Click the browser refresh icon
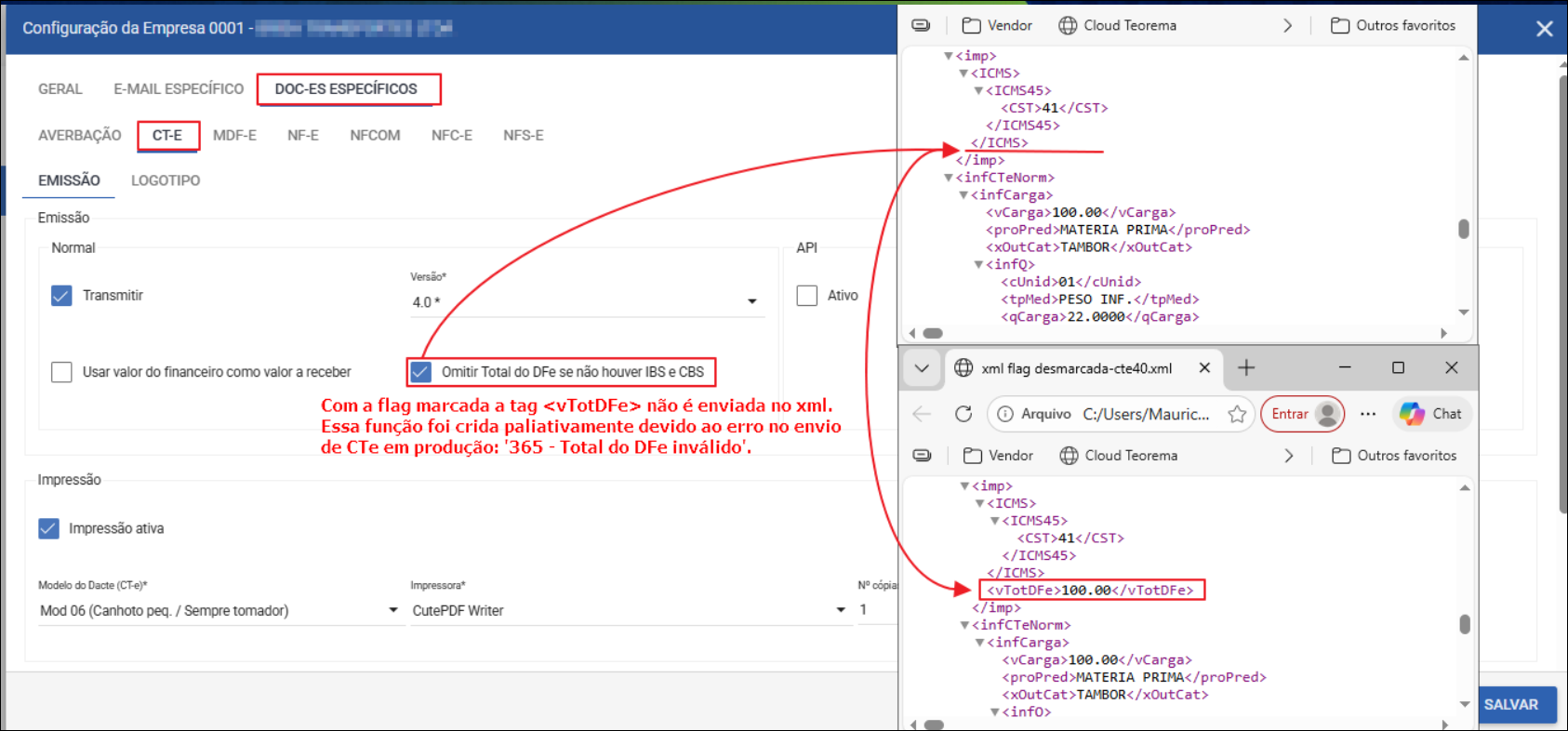Viewport: 1568px width, 731px height. click(963, 414)
